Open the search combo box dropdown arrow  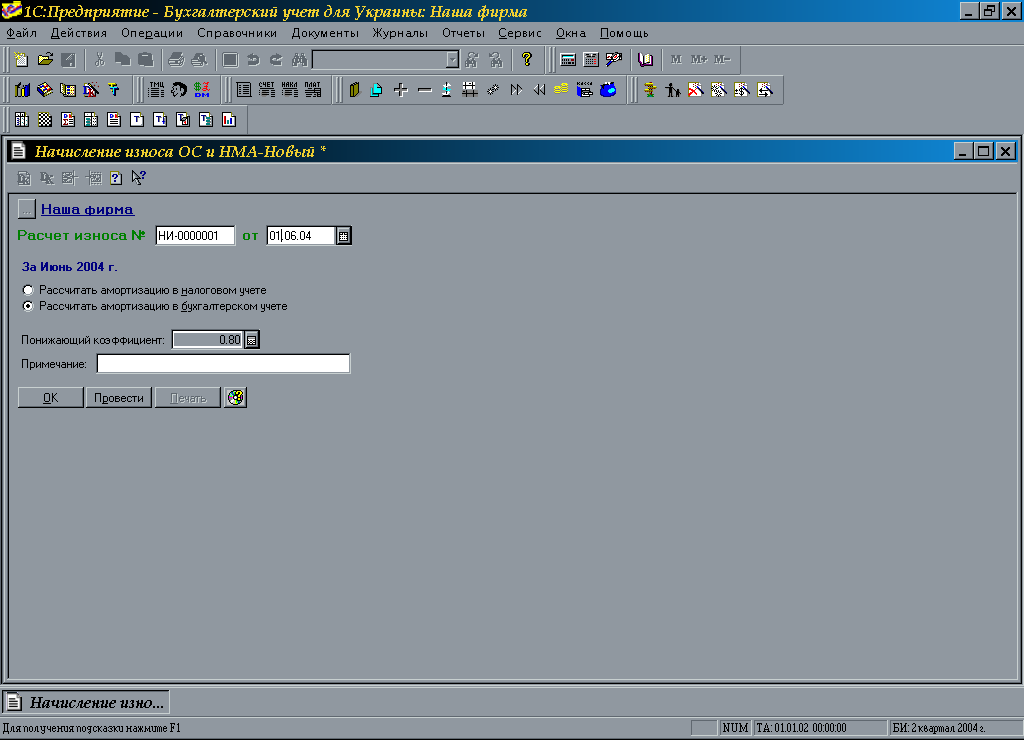(x=453, y=59)
